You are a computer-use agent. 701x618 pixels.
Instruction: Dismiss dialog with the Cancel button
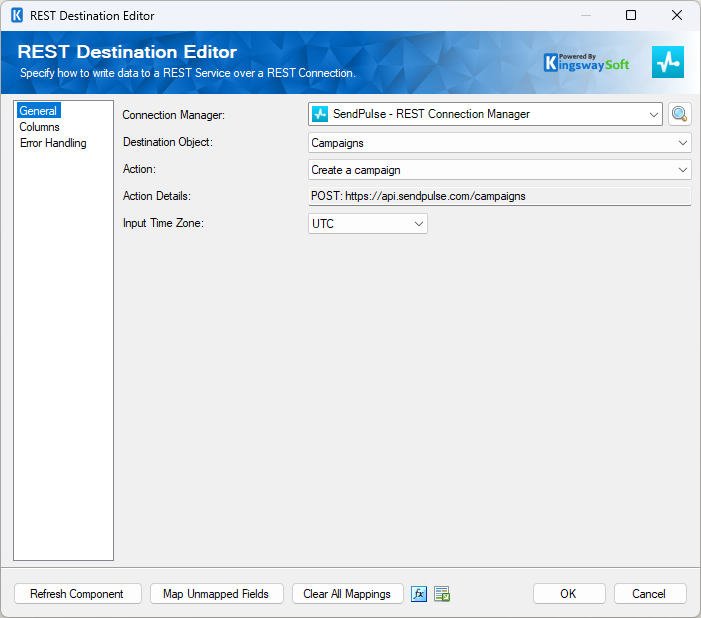[x=650, y=594]
